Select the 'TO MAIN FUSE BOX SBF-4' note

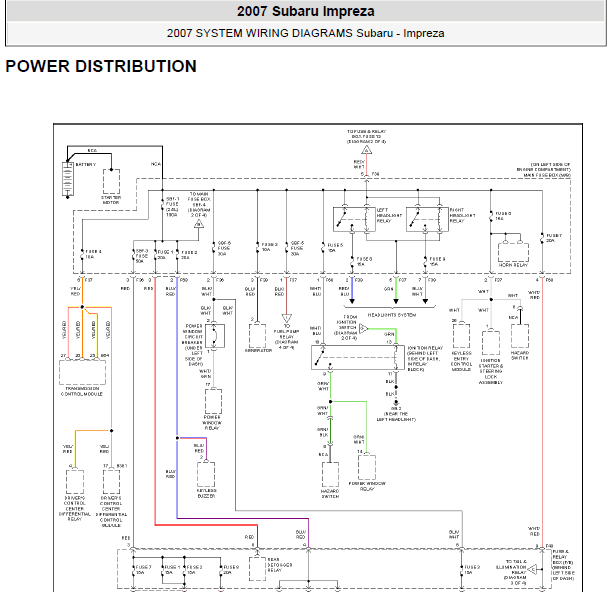pyautogui.click(x=199, y=204)
